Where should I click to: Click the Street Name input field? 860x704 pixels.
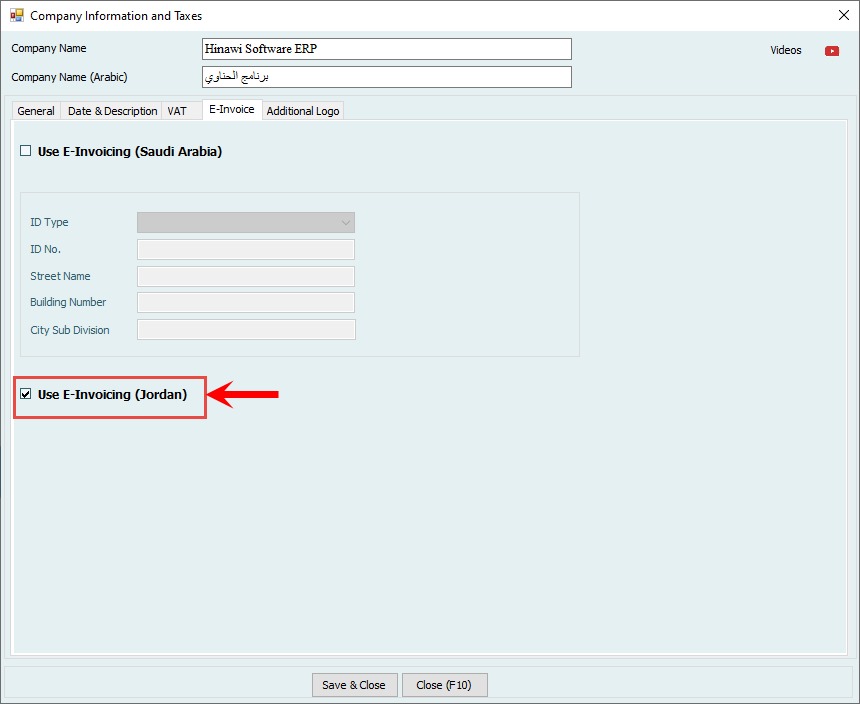pos(246,276)
